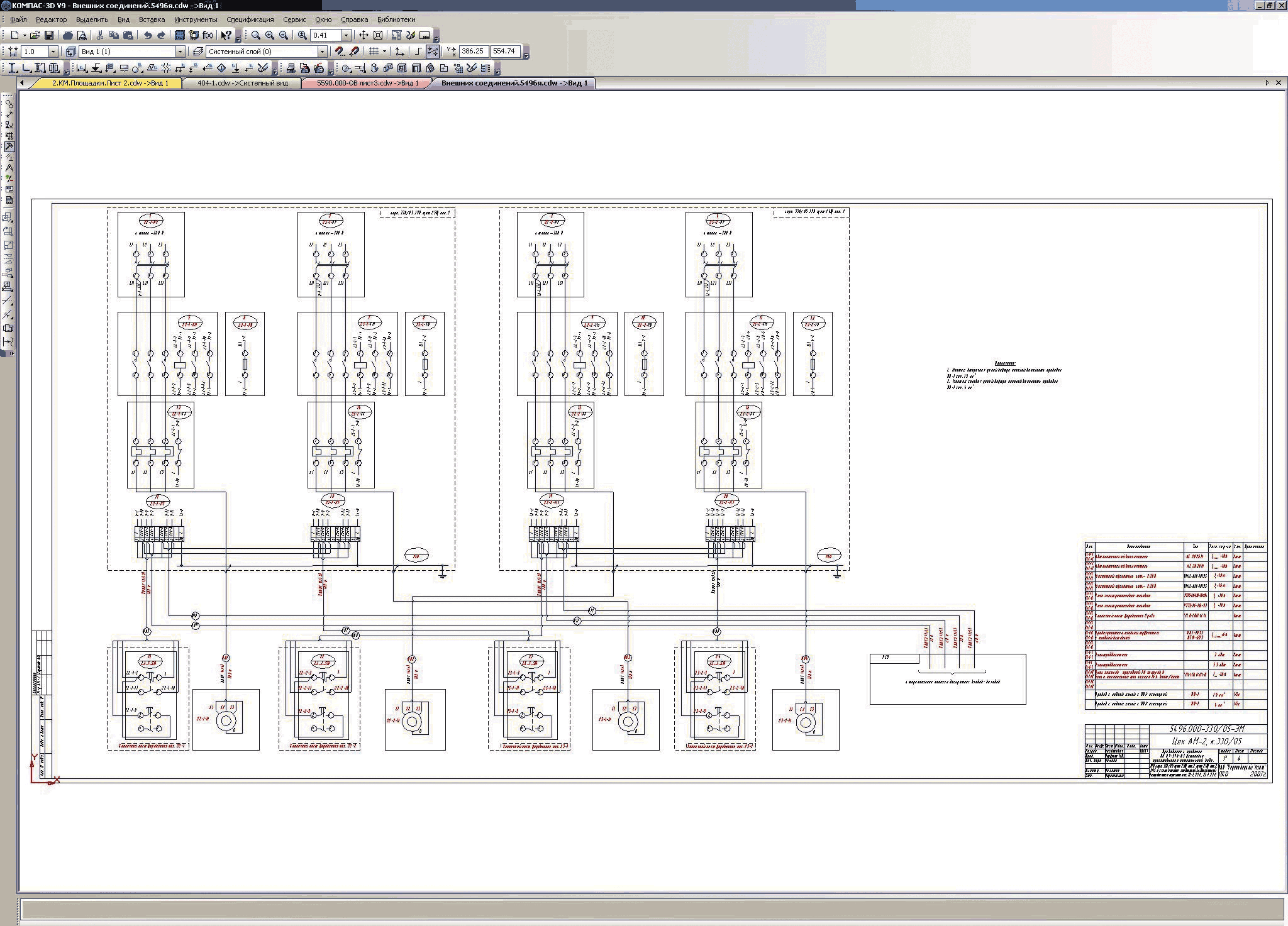Click the Undo arrow icon
Image resolution: width=1288 pixels, height=926 pixels.
click(x=148, y=35)
